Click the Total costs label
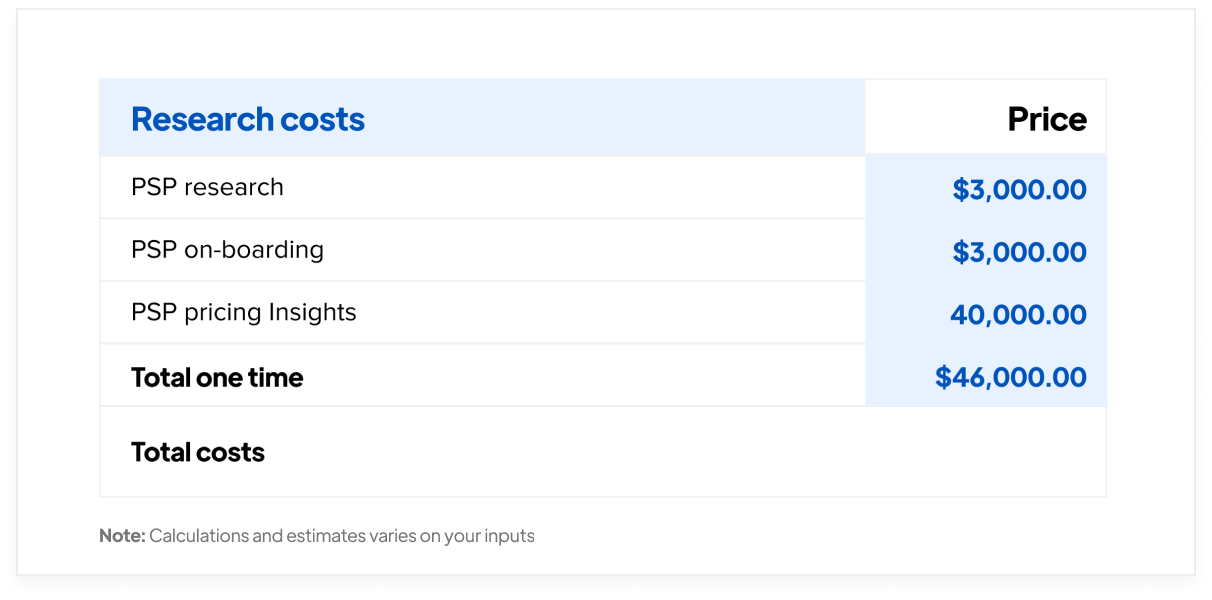Viewport: 1212px width, 600px height. pyautogui.click(x=198, y=452)
